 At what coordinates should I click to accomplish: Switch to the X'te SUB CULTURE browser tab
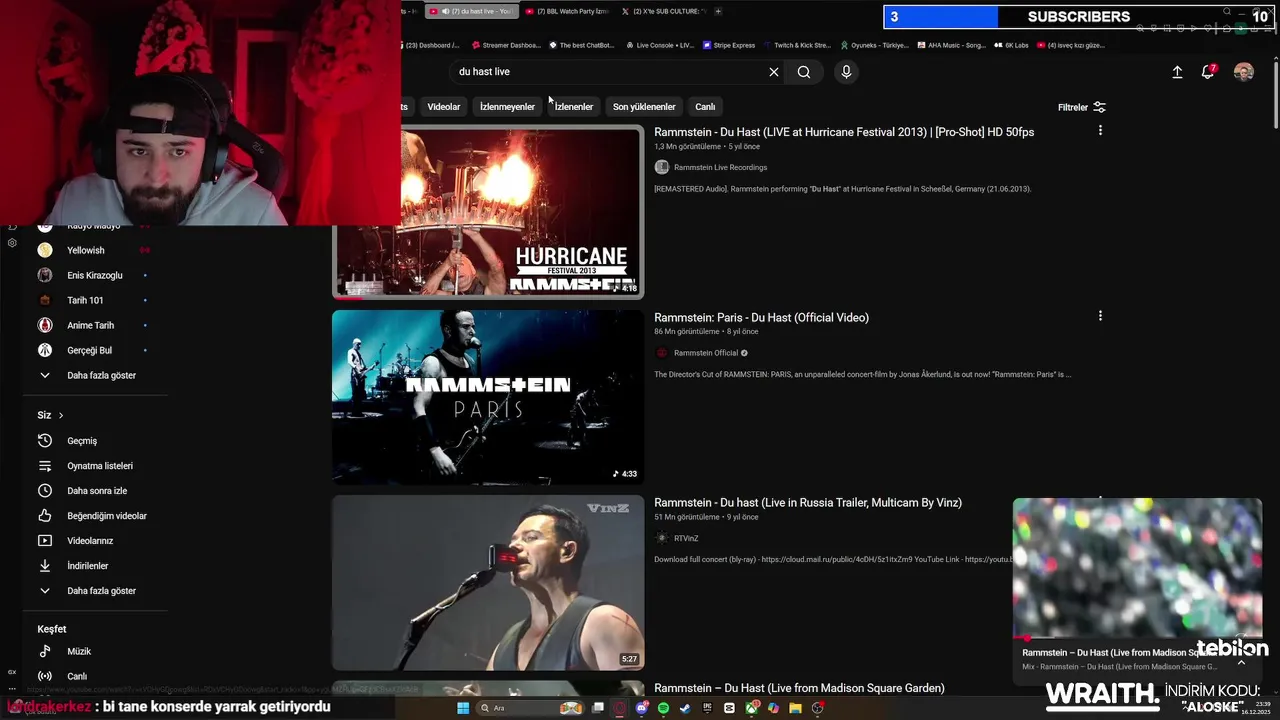pos(663,11)
